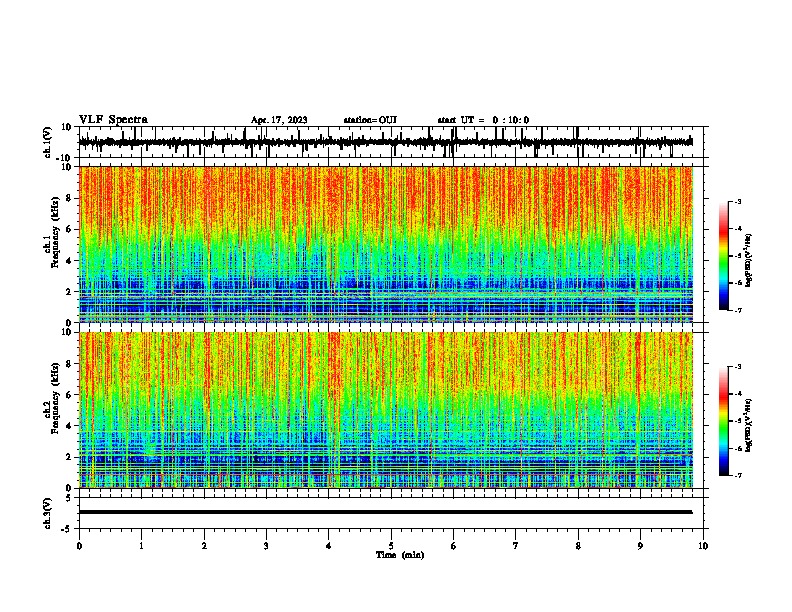Click the ch.2 spectrogram color scale bar
Viewport: 792px width, 612px height.
[723, 421]
